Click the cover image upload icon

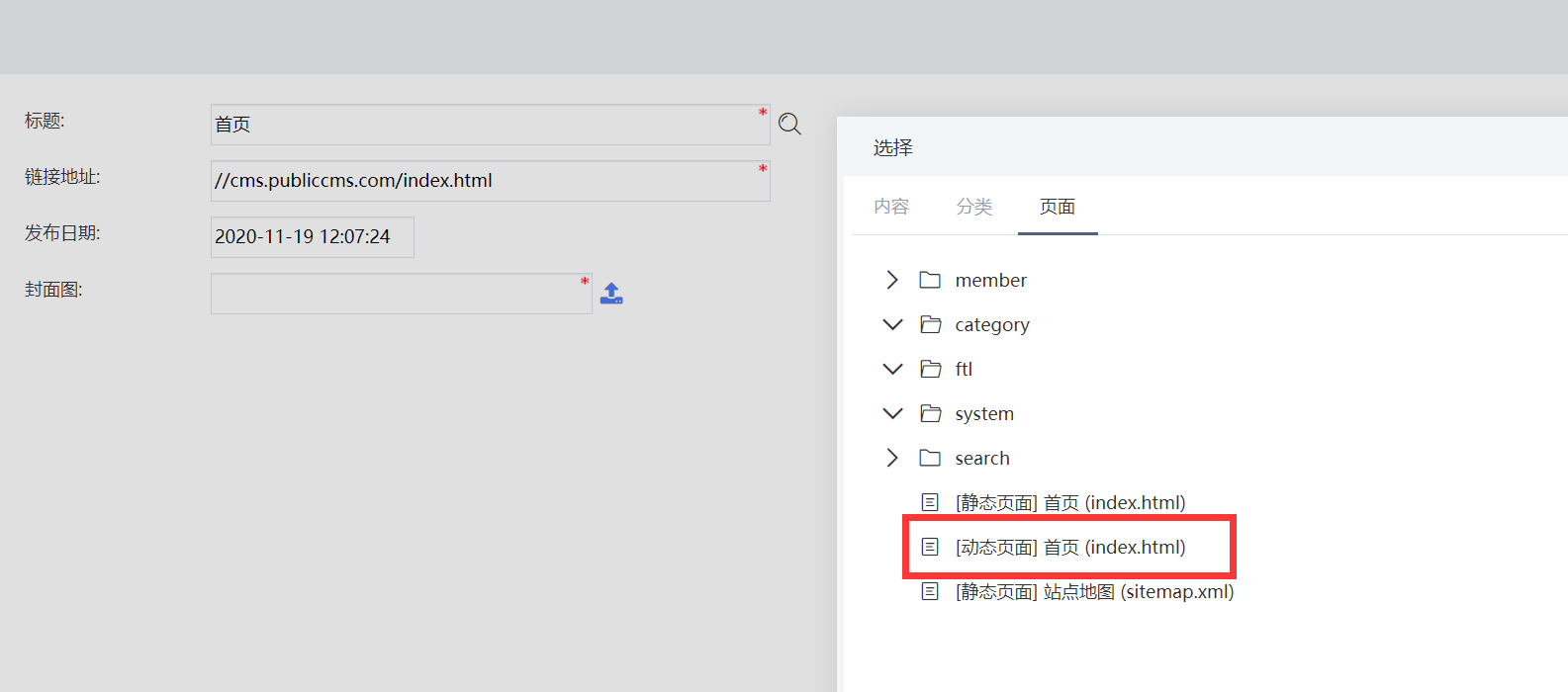pyautogui.click(x=611, y=294)
